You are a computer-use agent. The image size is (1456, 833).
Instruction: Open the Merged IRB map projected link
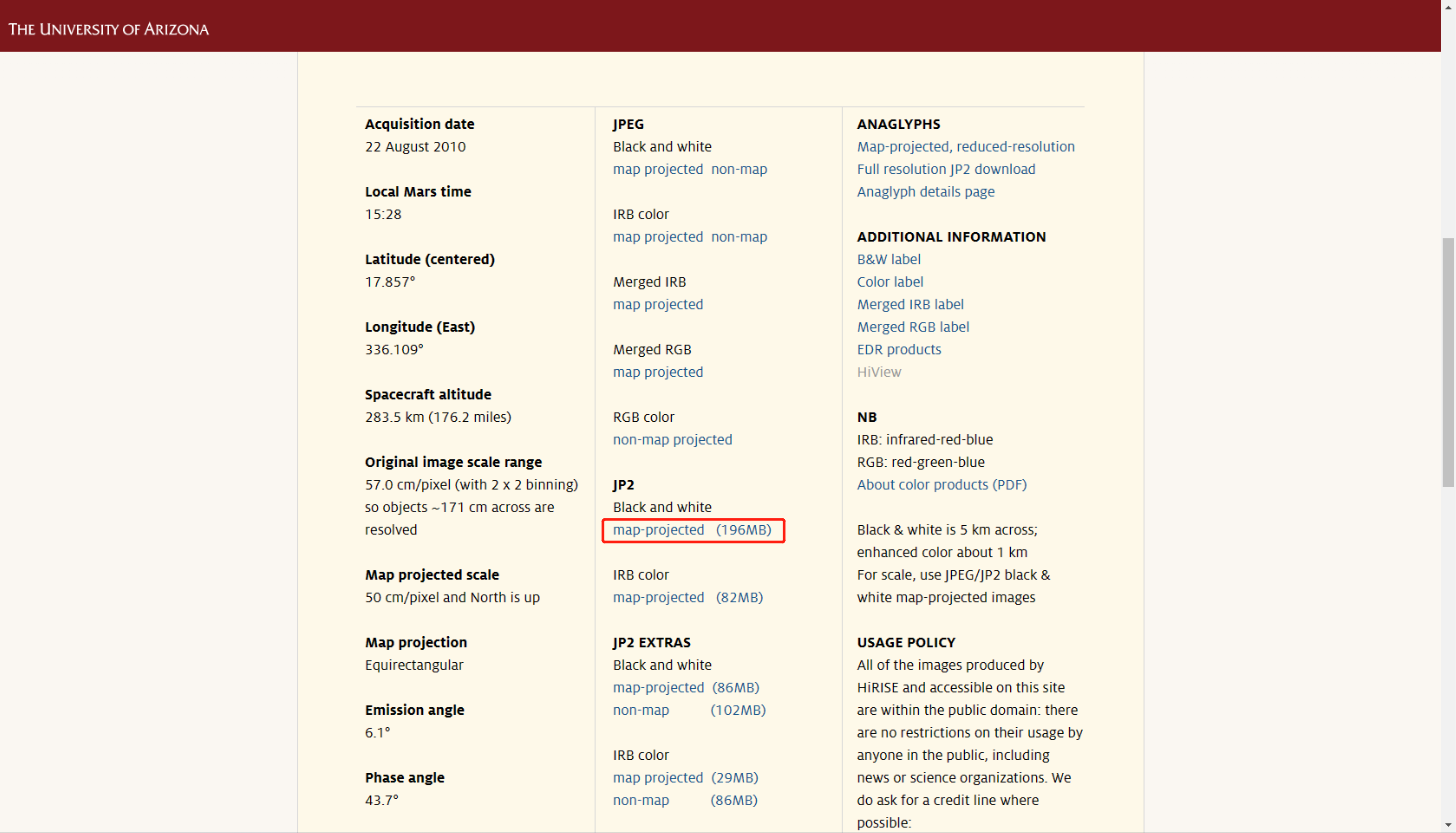point(658,304)
